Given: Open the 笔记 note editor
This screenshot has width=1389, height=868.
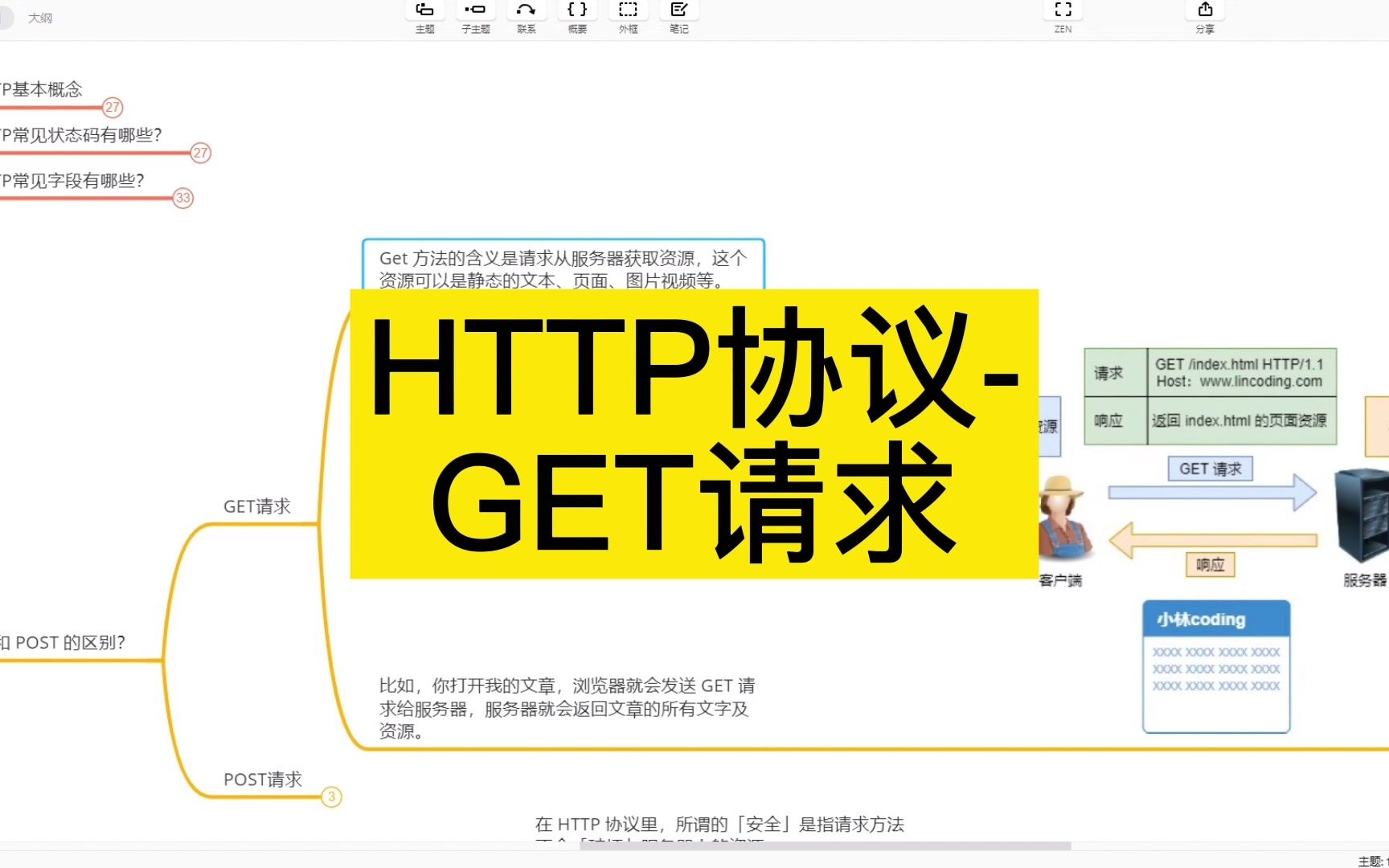Looking at the screenshot, I should pyautogui.click(x=678, y=17).
